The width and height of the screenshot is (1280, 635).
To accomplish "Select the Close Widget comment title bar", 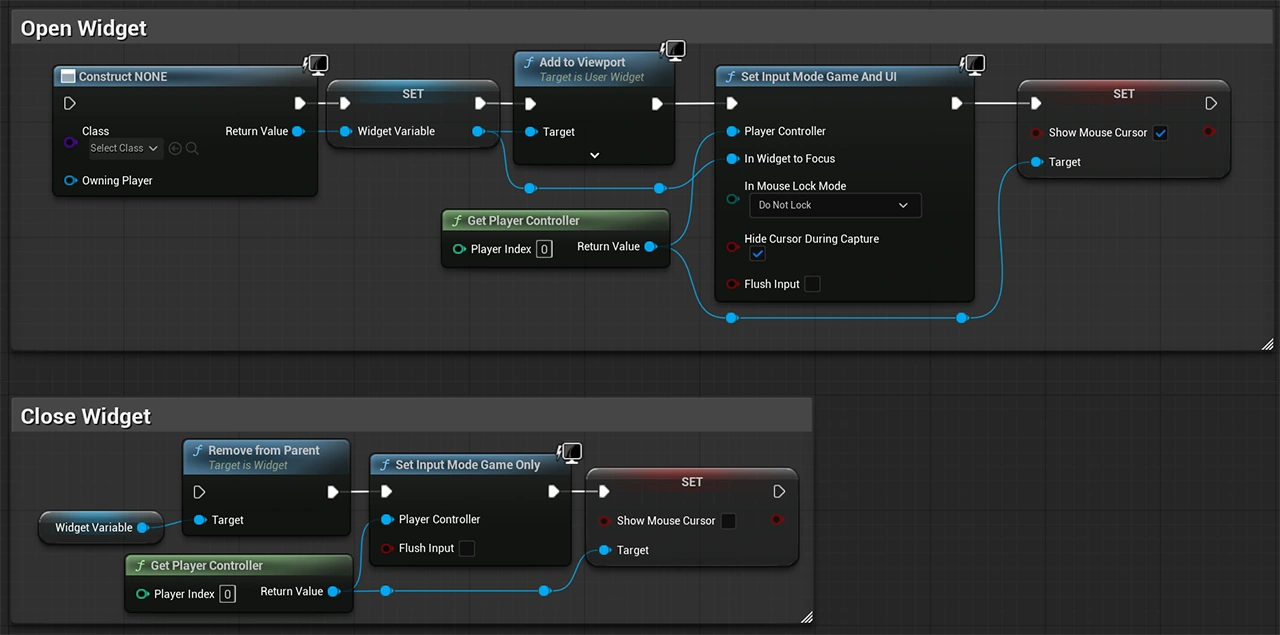I will [x=411, y=416].
